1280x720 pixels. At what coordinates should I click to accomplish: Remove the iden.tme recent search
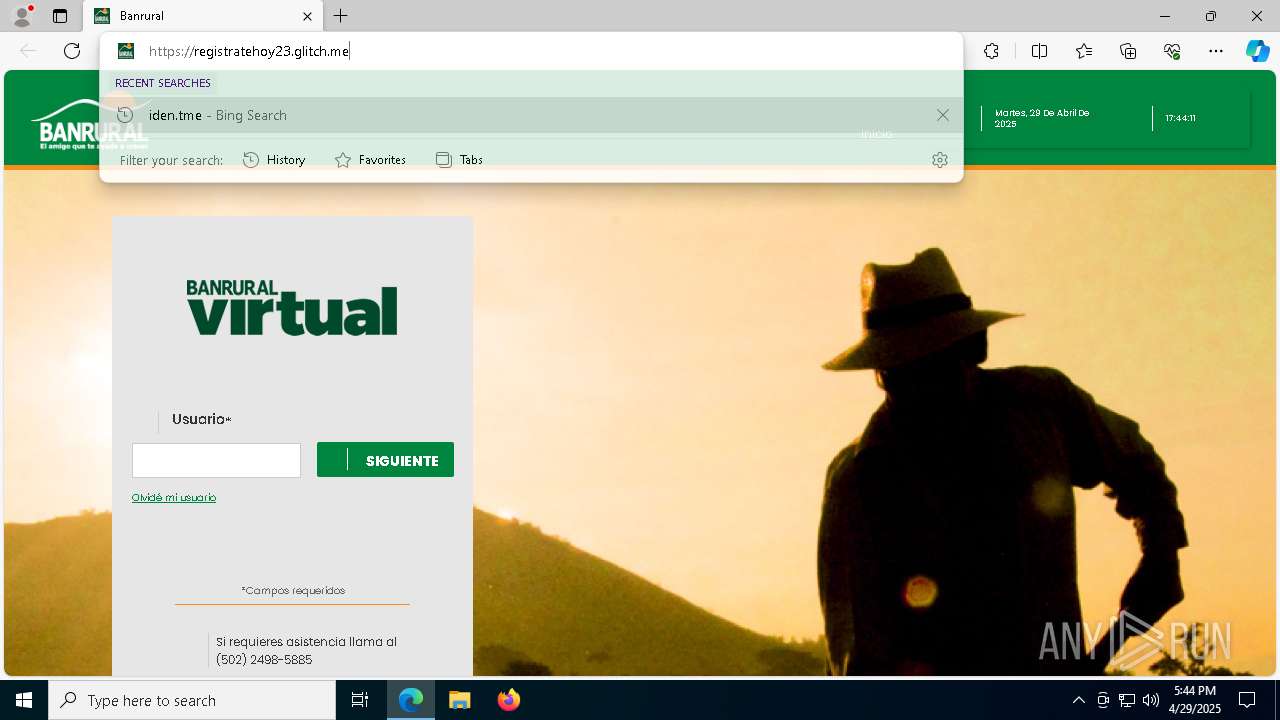click(x=942, y=115)
